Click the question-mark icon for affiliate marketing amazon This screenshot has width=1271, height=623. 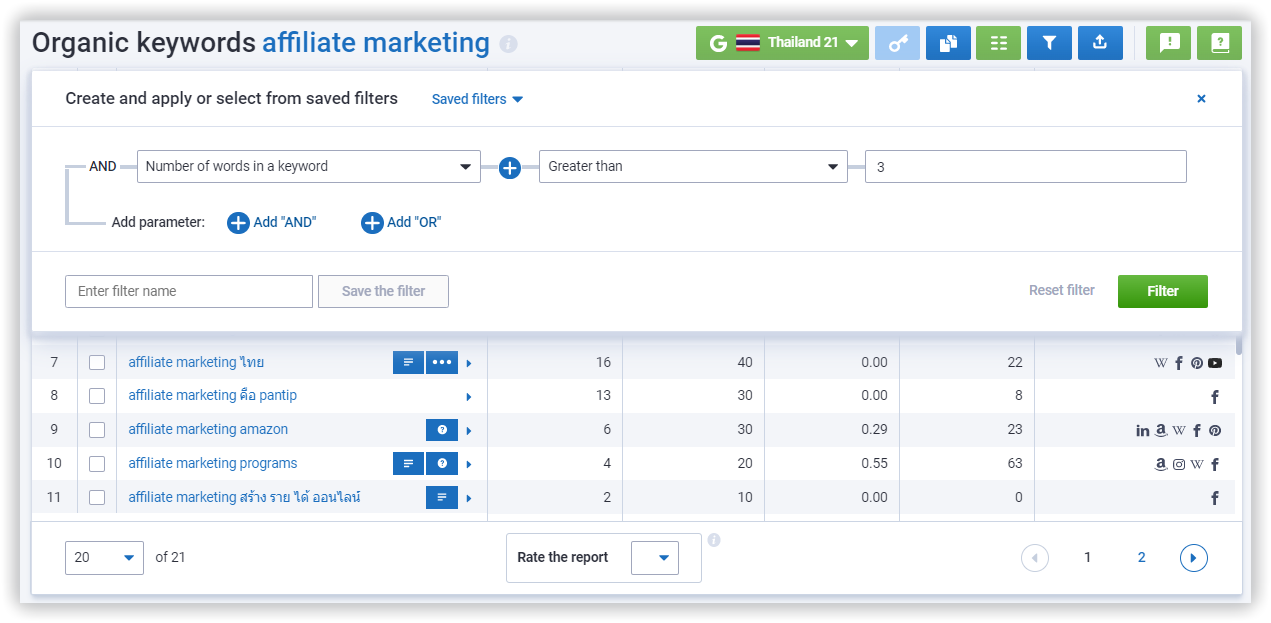(441, 430)
